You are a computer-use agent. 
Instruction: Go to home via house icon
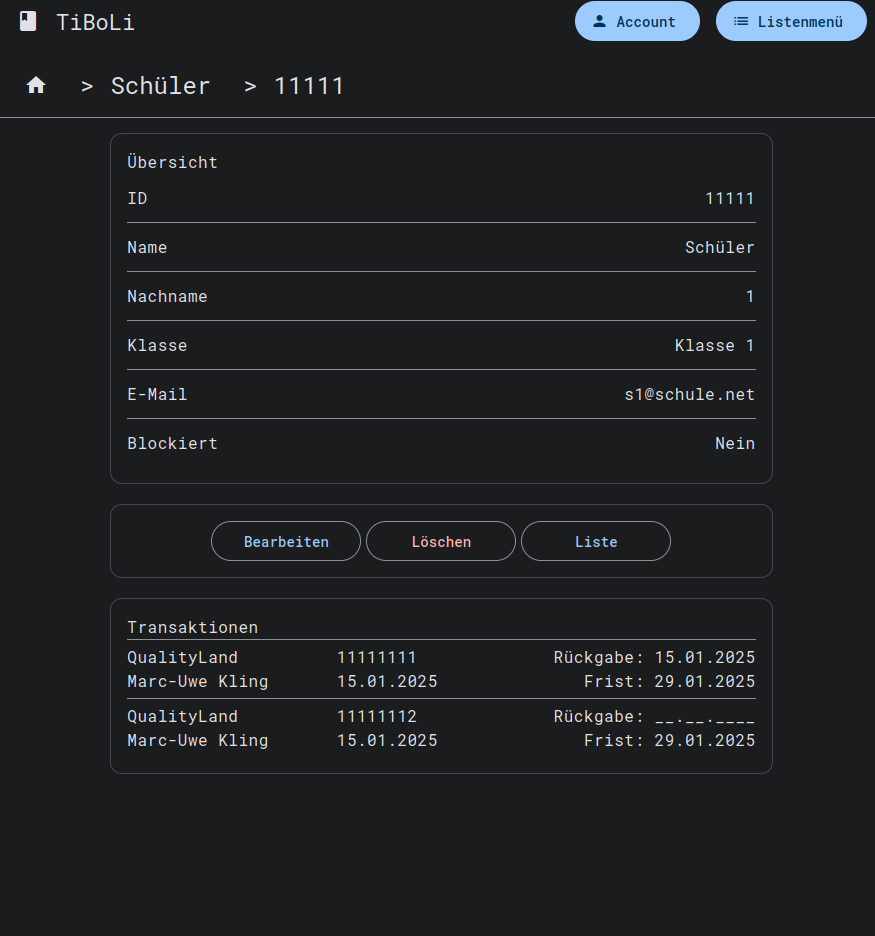tap(36, 86)
